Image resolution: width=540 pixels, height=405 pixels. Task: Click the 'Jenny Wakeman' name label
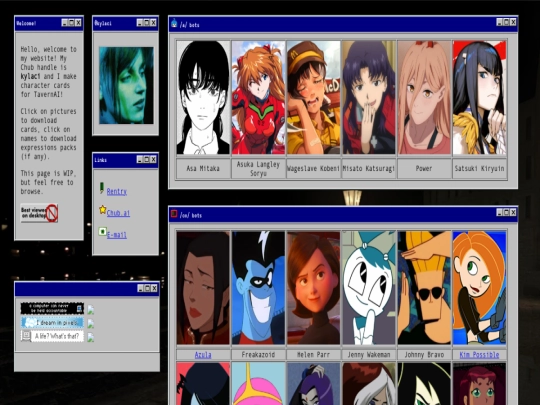point(368,354)
